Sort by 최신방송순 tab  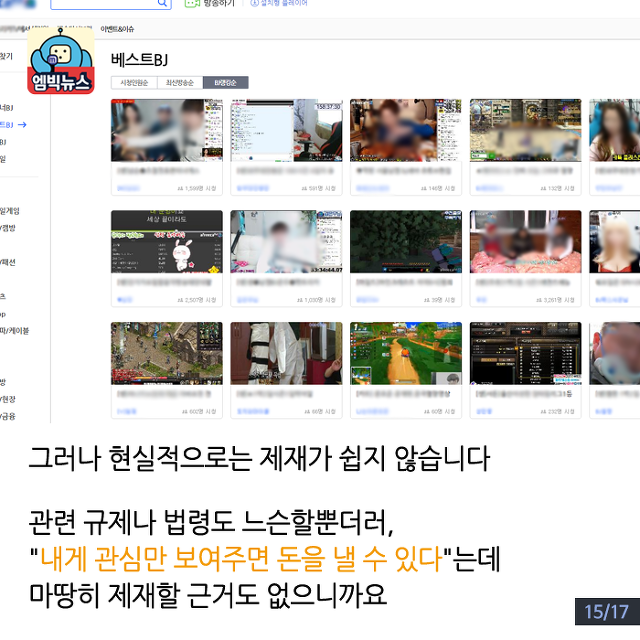(180, 83)
